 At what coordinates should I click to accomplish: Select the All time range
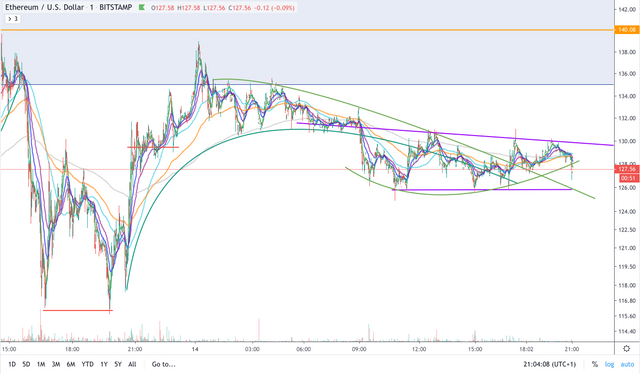click(x=132, y=364)
